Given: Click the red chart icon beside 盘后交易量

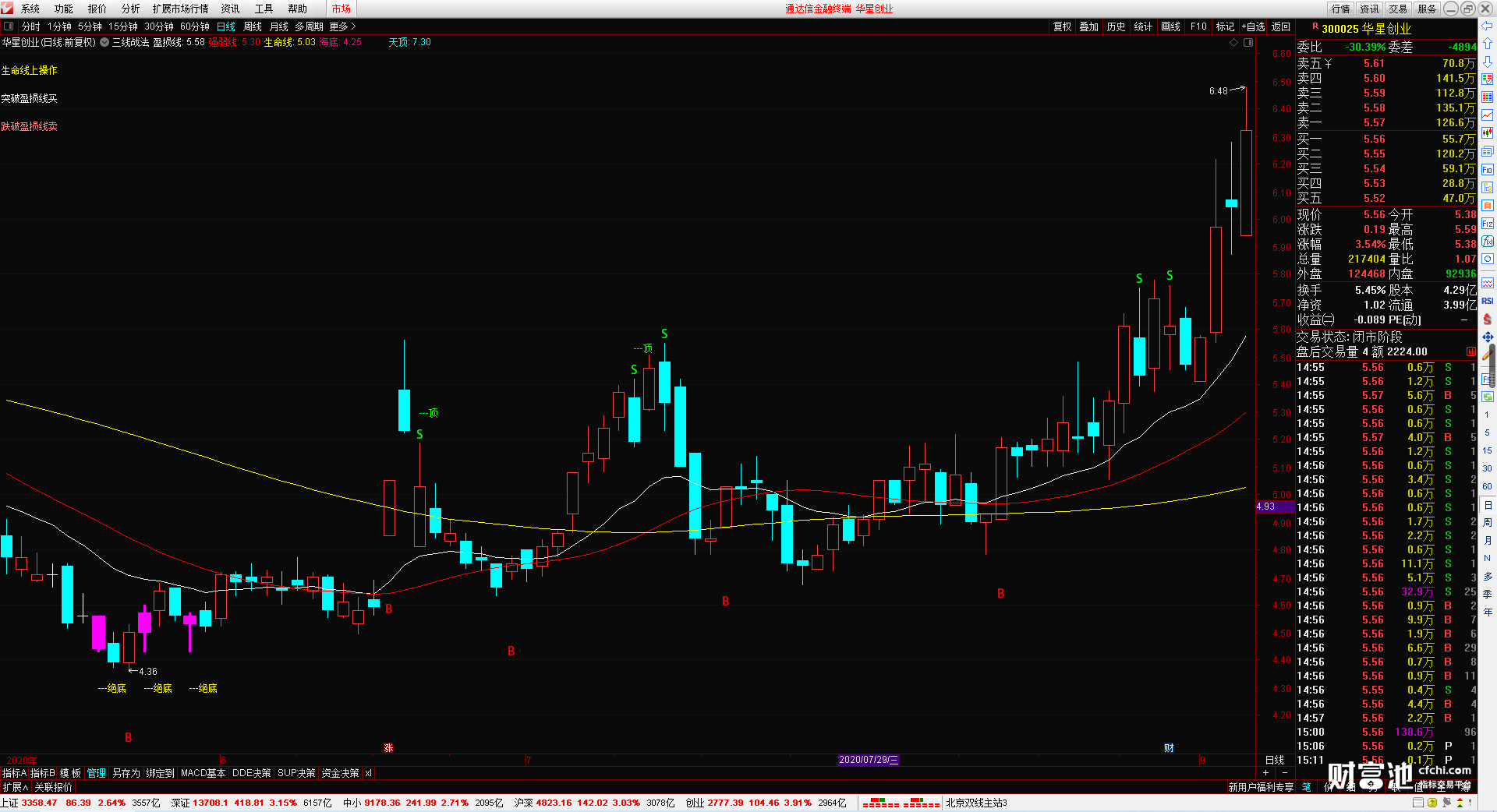Looking at the screenshot, I should pos(1470,352).
